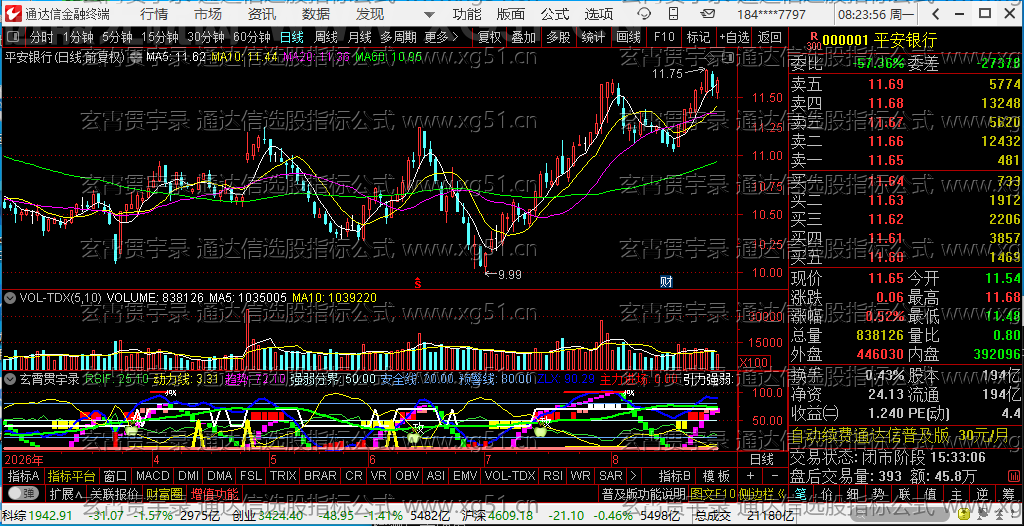
Task: Switch to 5分钟 period
Action: click(x=116, y=37)
